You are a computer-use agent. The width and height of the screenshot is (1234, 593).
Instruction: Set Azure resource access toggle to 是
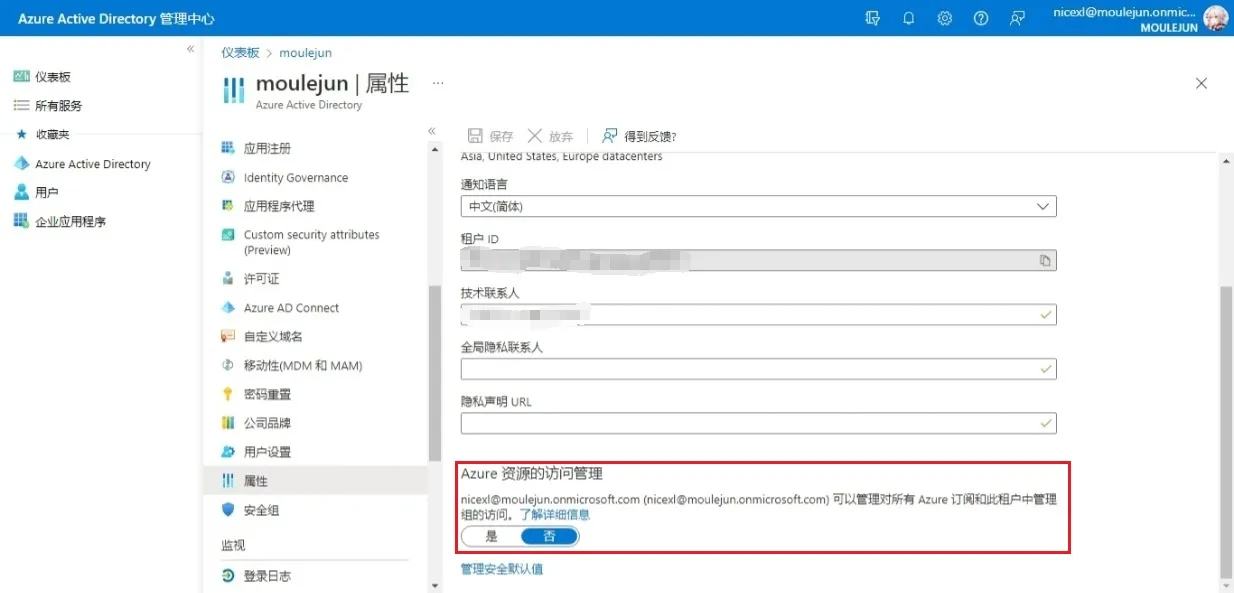click(491, 536)
